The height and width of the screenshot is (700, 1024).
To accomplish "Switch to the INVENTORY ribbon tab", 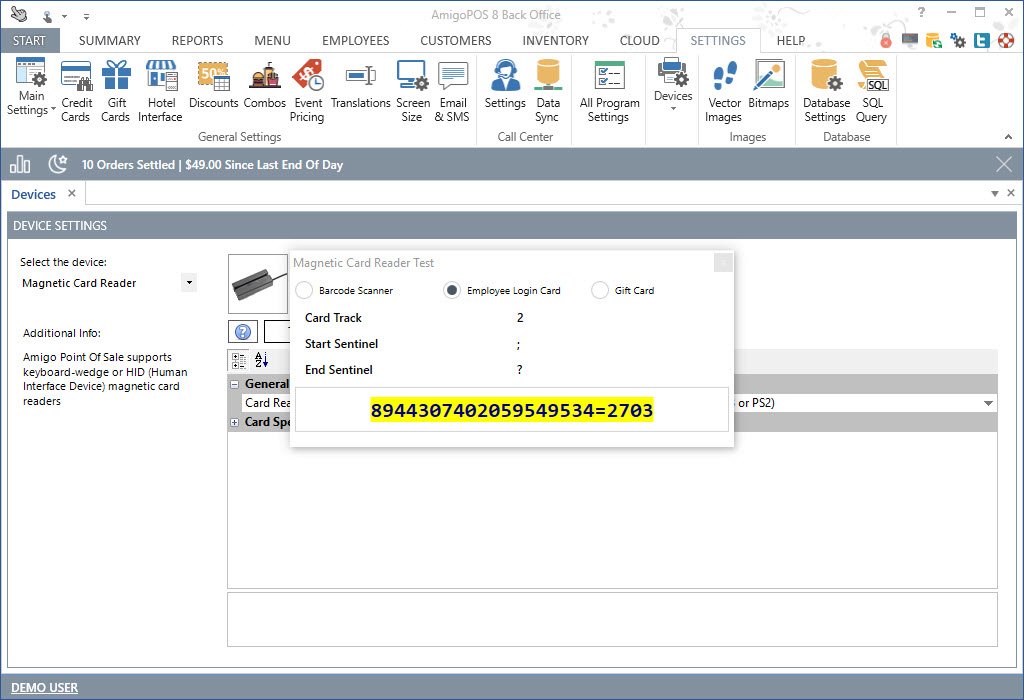I will (555, 41).
